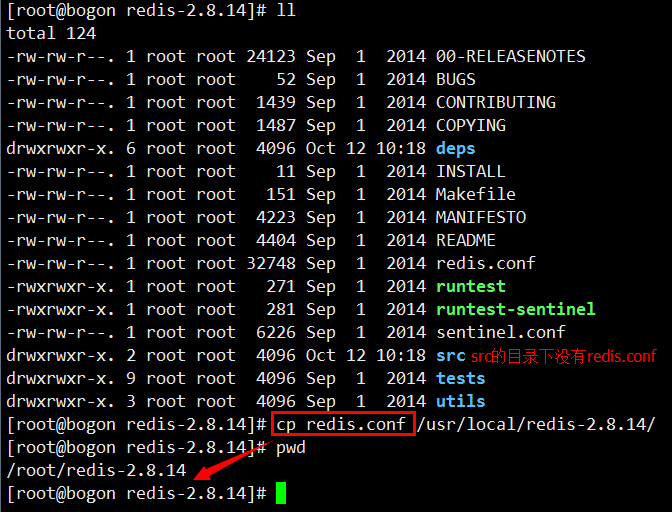Click the blue 'src' directory name
Screen dimensions: 672x512
[x=451, y=355]
